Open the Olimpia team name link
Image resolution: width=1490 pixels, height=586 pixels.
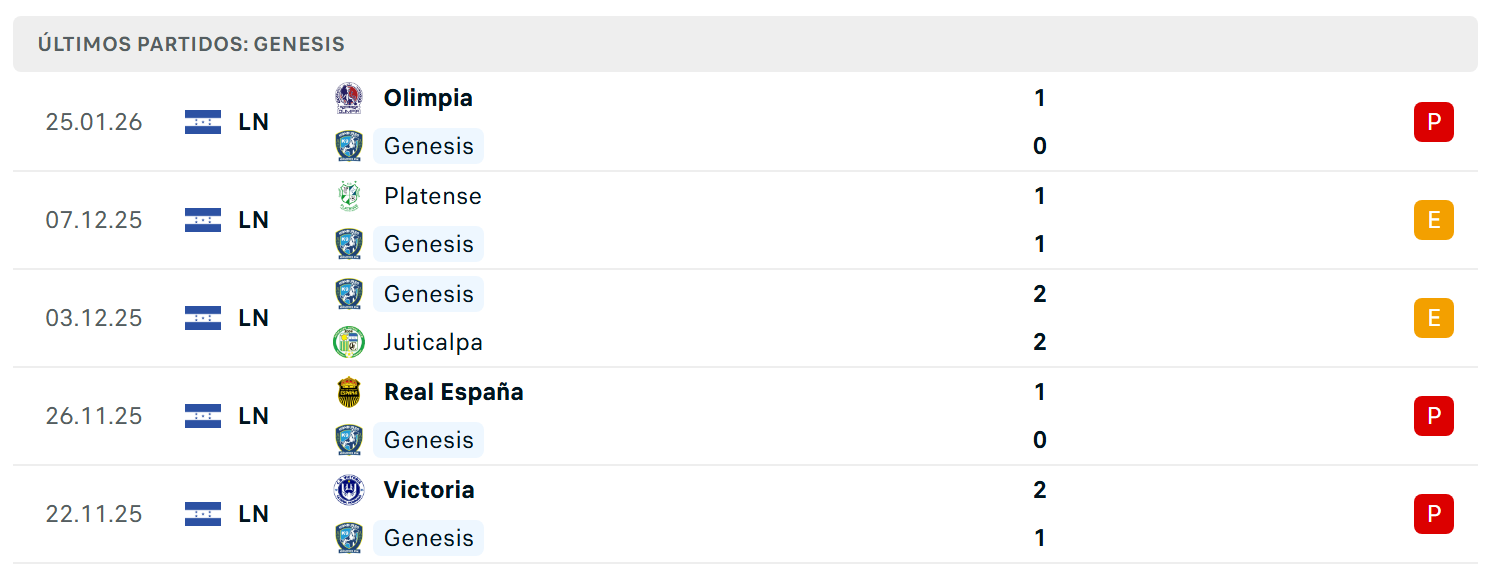(x=428, y=98)
